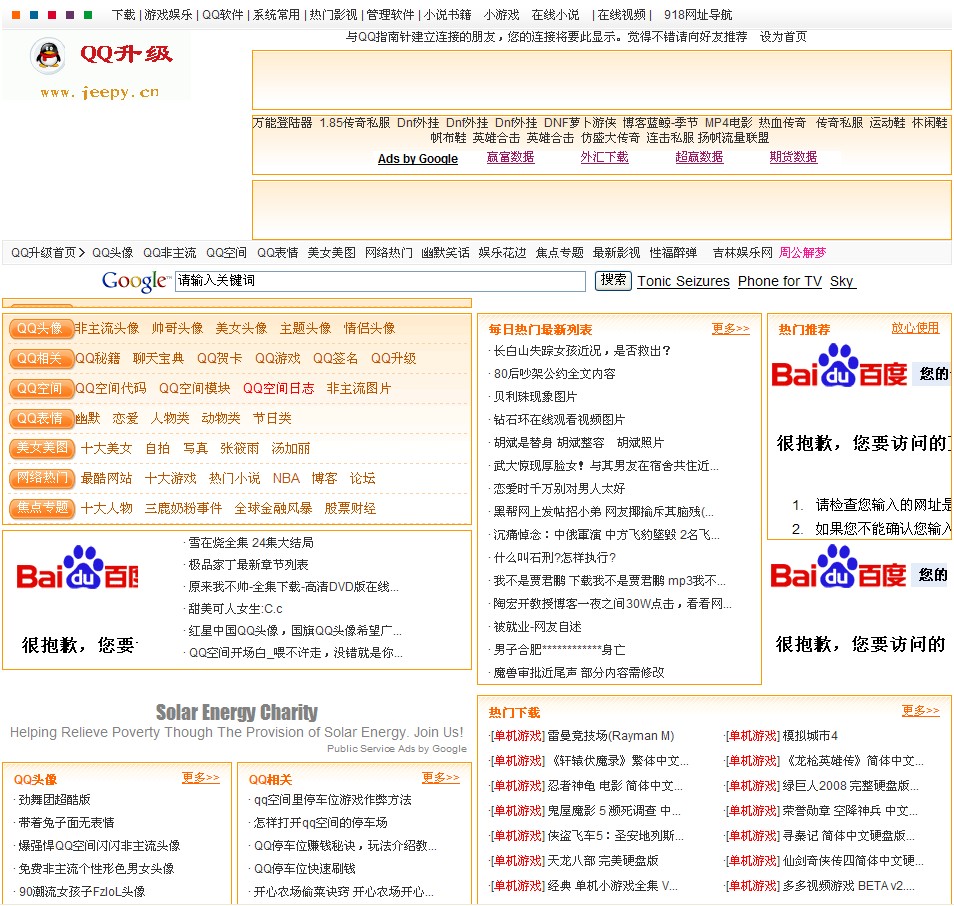Image resolution: width=954 pixels, height=906 pixels.
Task: Click the orange QQ头像 category badge
Action: pos(41,328)
